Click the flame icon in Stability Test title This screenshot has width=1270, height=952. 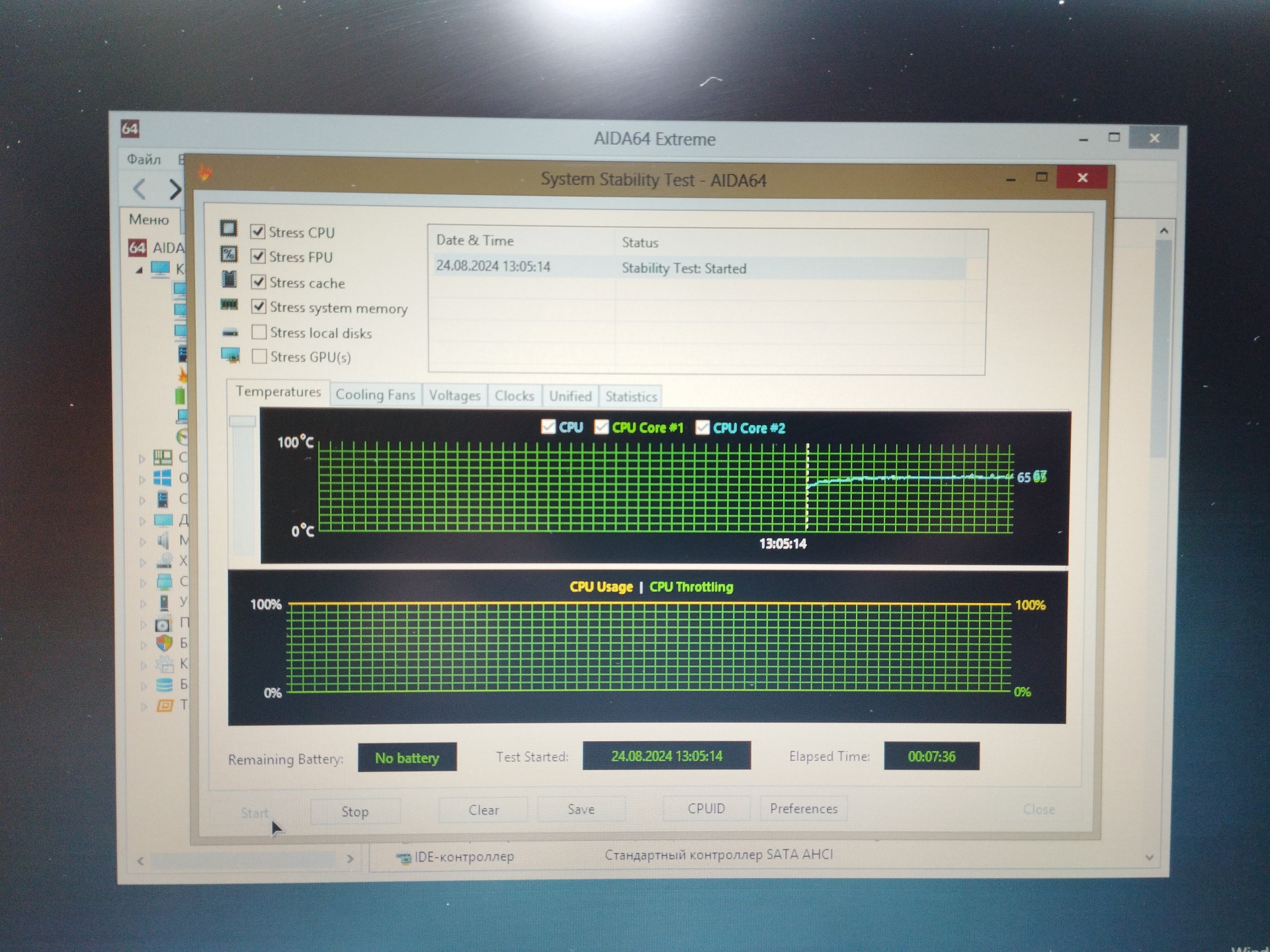coord(206,173)
